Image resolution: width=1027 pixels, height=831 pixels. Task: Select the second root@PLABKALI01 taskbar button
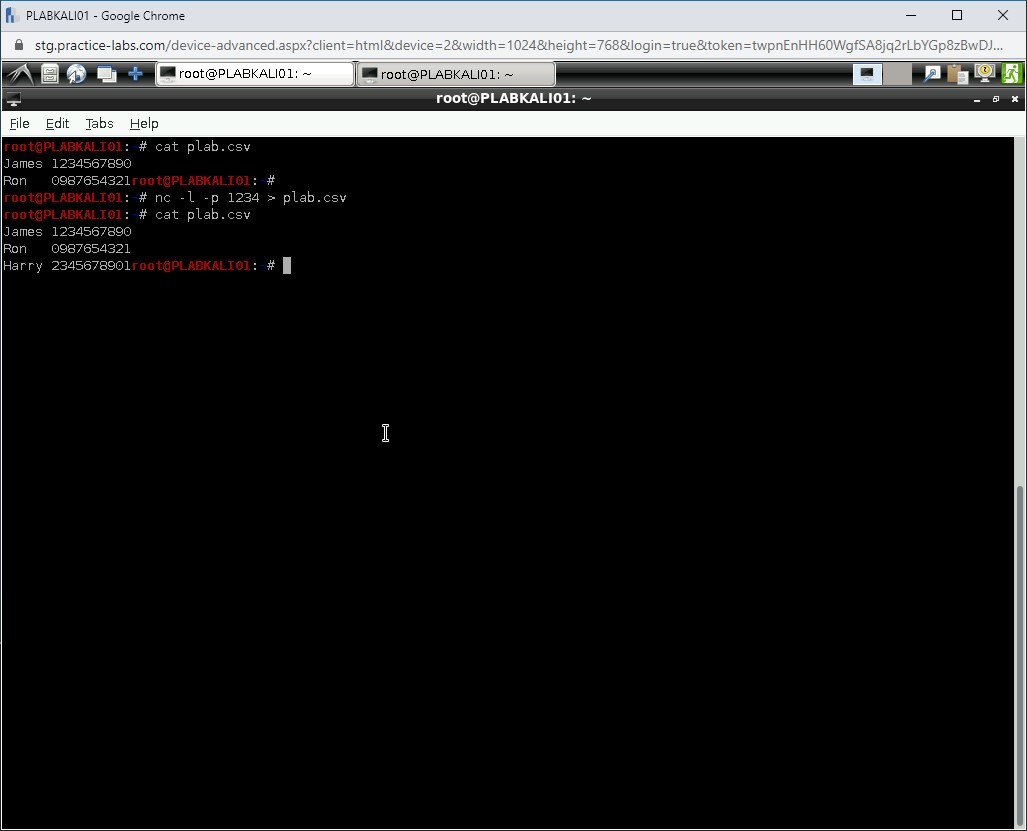point(456,74)
